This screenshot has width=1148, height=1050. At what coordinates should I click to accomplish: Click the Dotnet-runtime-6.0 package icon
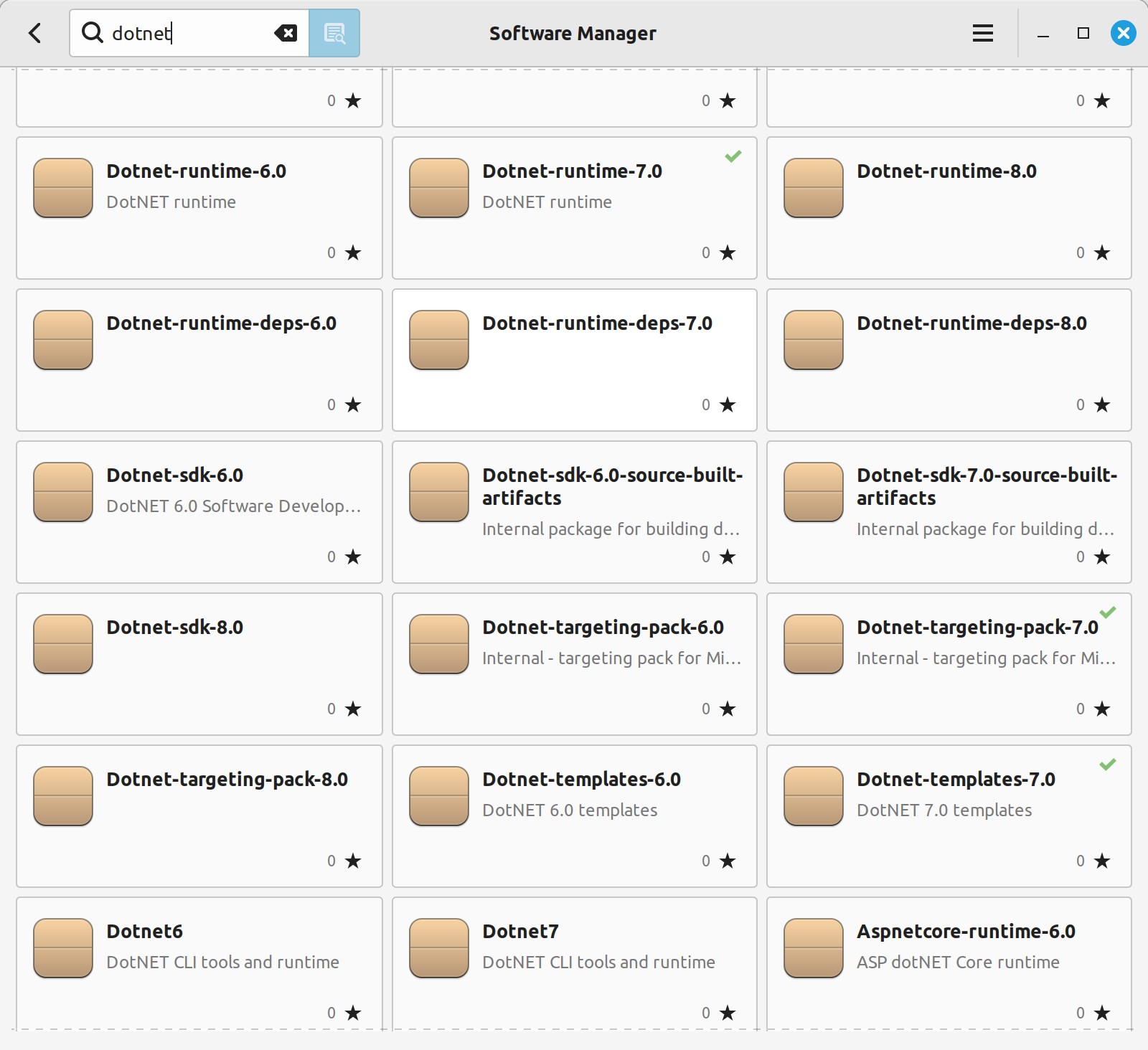(x=63, y=188)
